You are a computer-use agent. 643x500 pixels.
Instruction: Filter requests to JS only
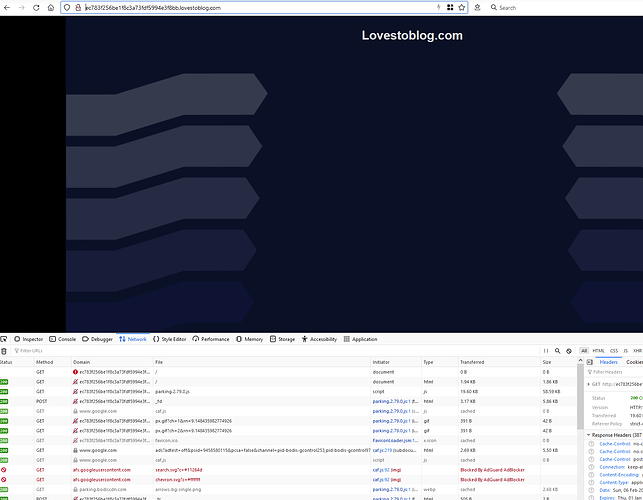click(625, 351)
